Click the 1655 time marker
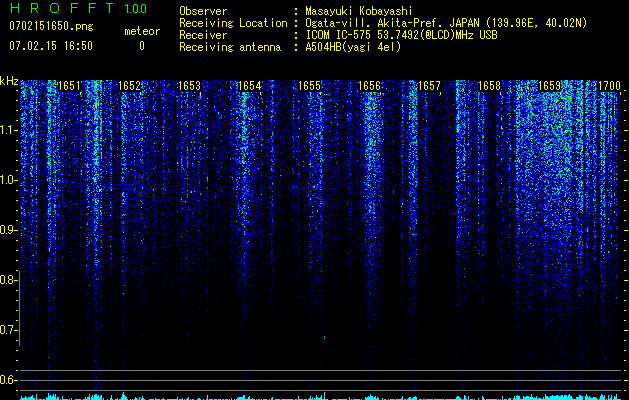 309,86
